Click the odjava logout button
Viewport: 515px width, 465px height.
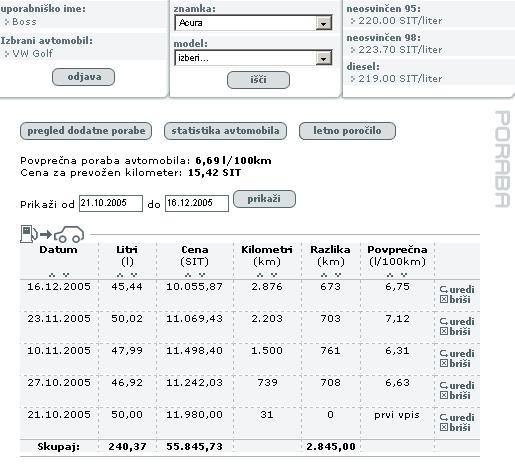click(83, 77)
